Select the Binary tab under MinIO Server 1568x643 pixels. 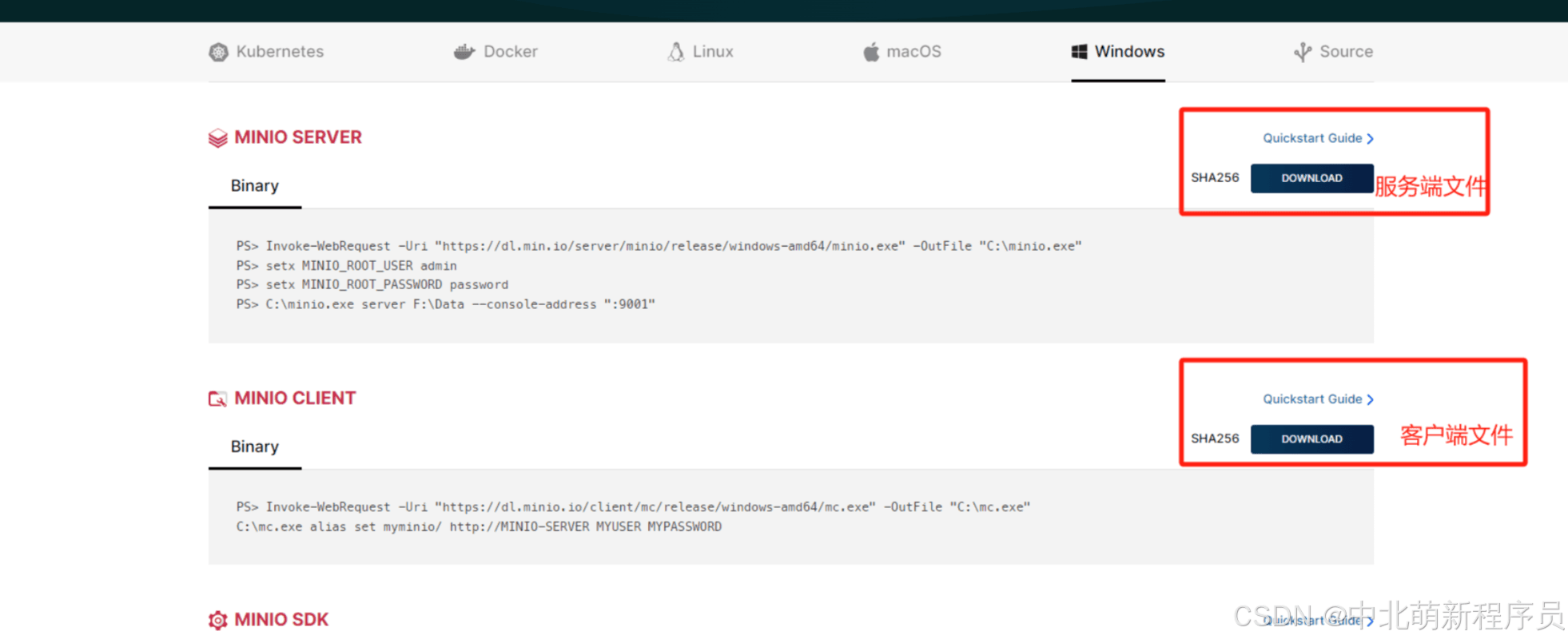[254, 186]
